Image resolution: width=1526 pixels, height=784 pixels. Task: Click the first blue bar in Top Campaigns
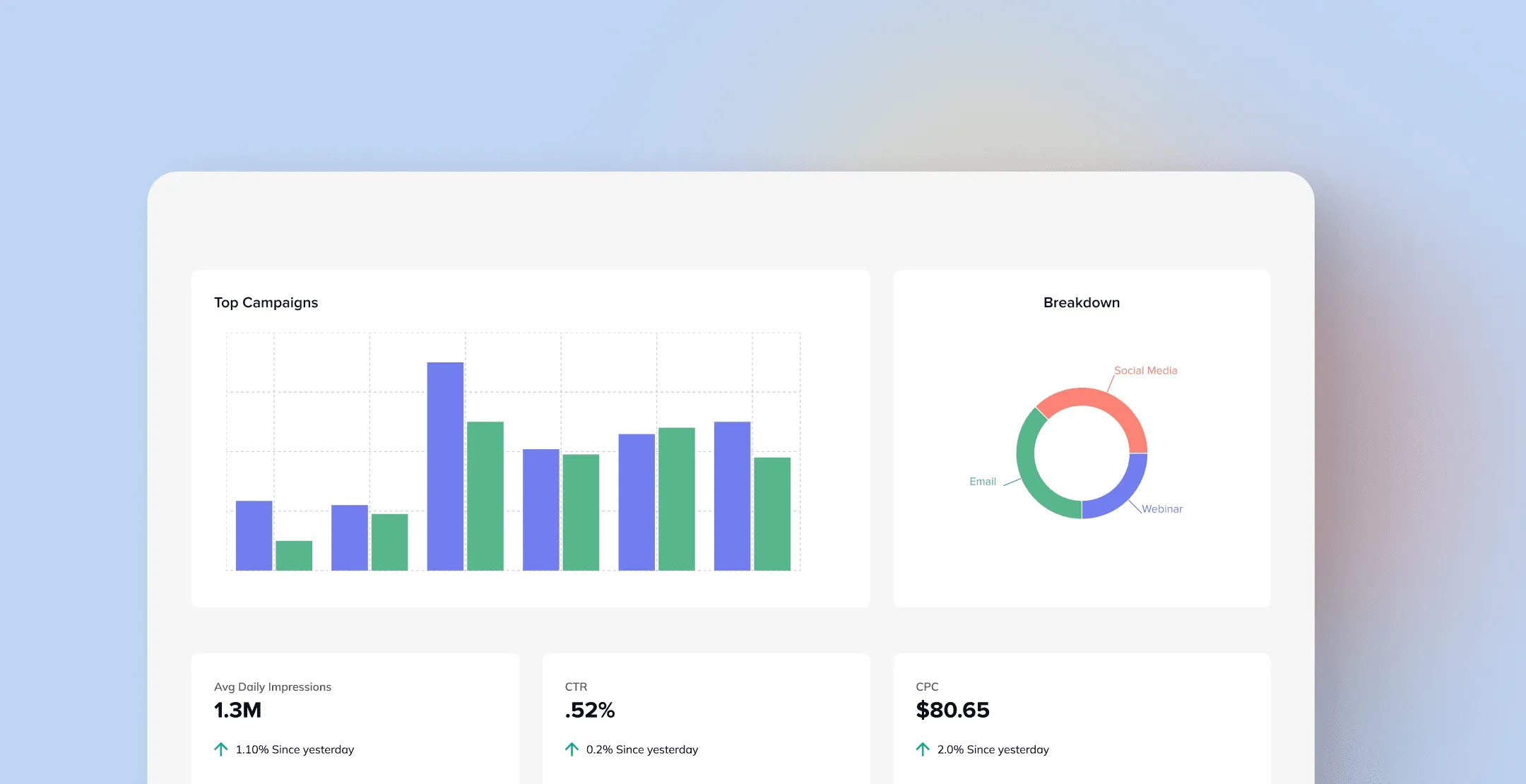tap(254, 535)
